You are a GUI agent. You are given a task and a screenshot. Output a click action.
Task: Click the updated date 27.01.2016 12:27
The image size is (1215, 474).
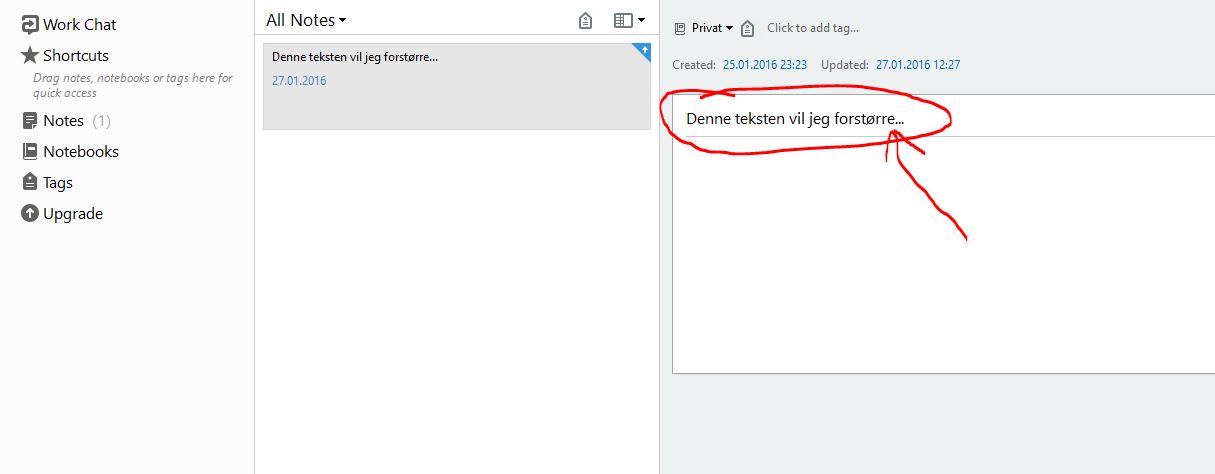point(918,65)
